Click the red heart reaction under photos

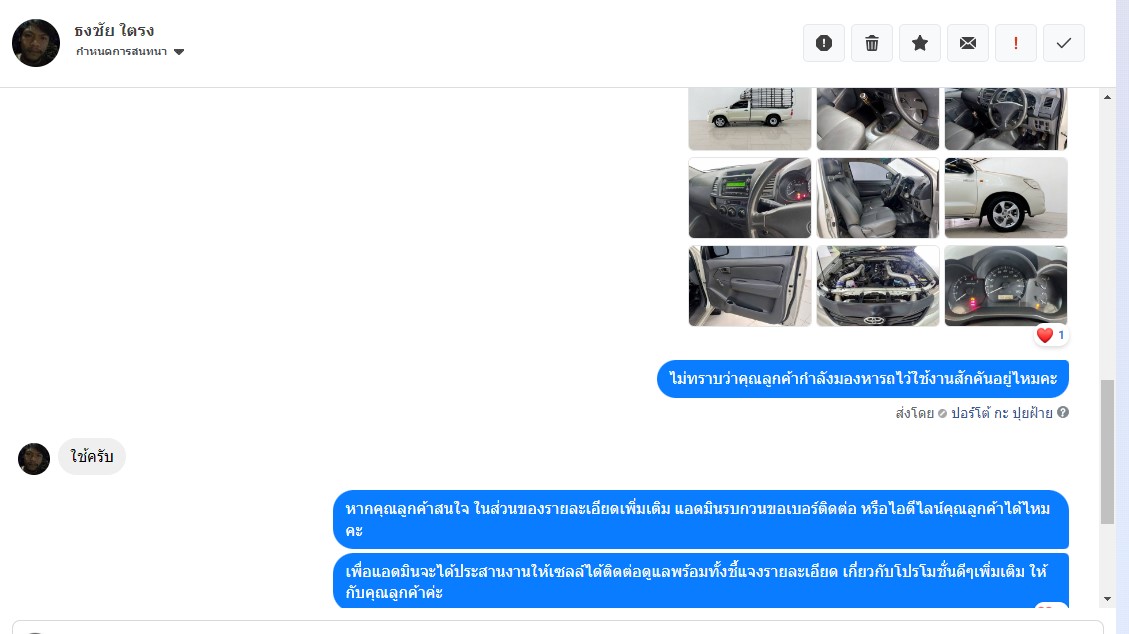point(1045,335)
